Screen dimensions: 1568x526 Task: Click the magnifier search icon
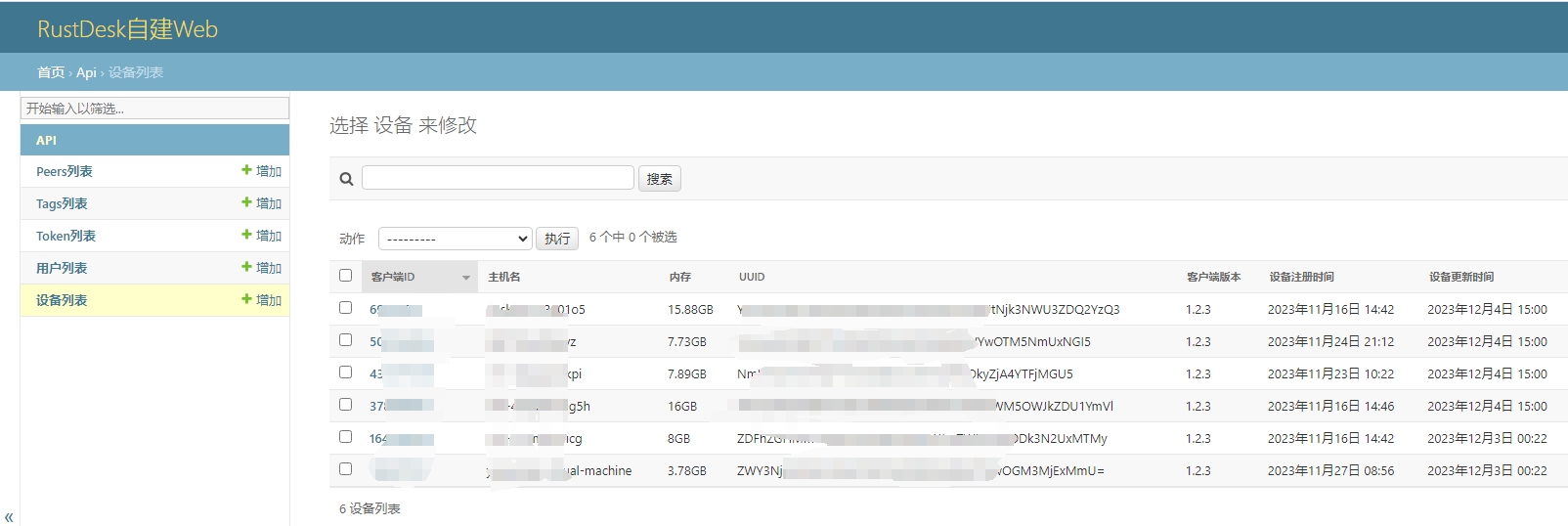pos(346,179)
